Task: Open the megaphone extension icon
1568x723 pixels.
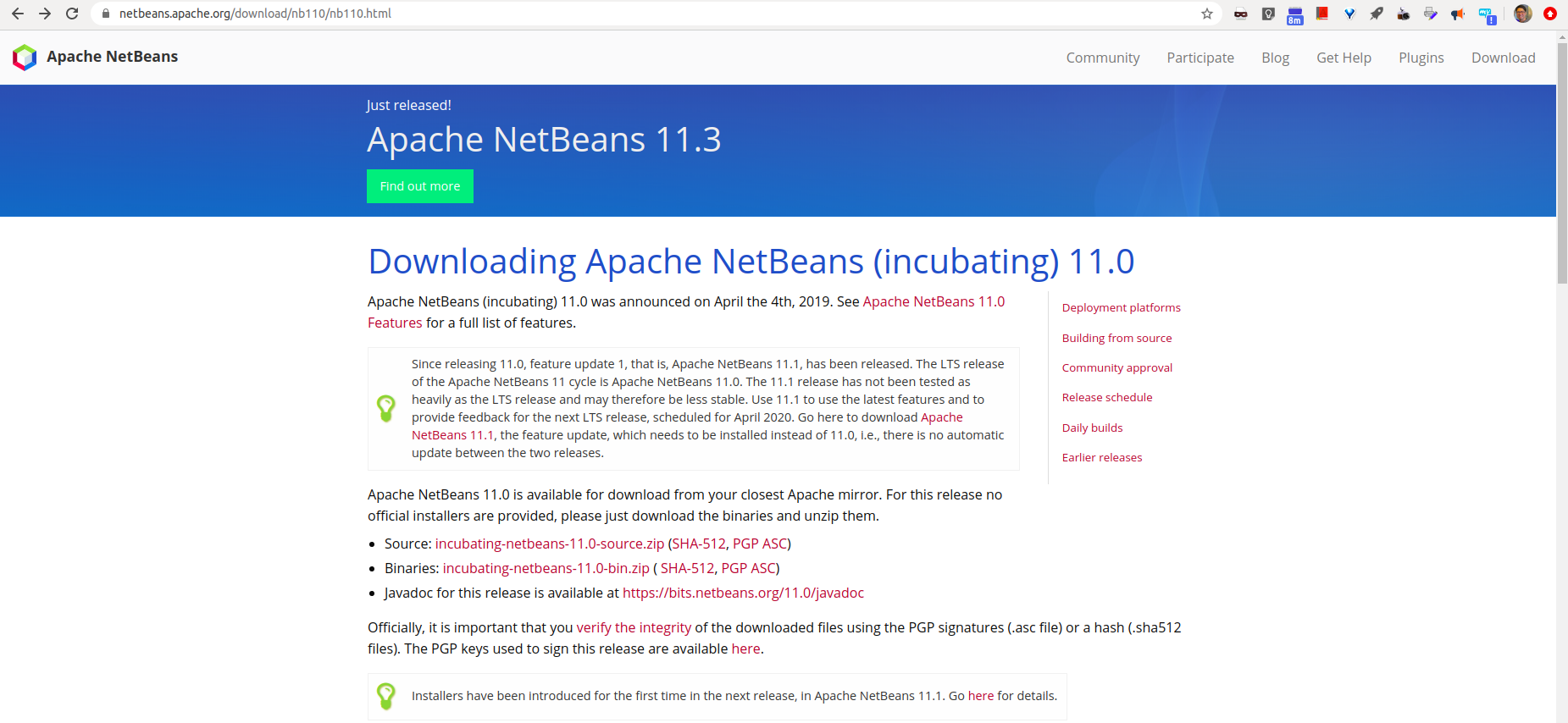Action: (x=1458, y=14)
